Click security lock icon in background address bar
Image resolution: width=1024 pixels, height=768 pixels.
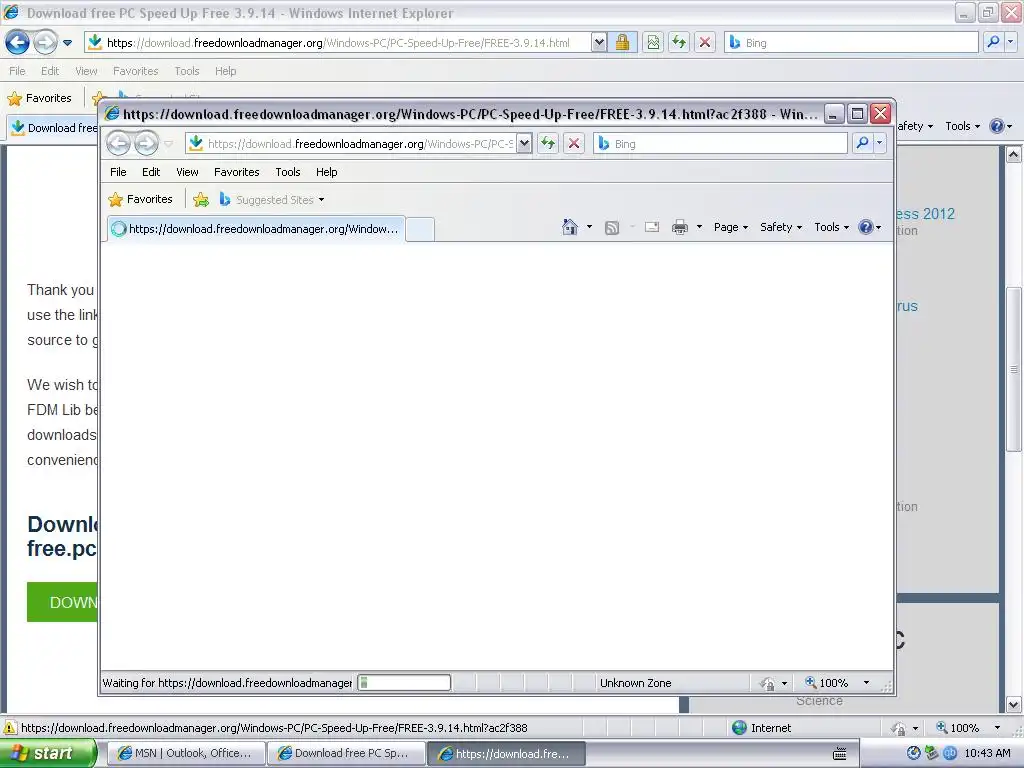pos(623,42)
